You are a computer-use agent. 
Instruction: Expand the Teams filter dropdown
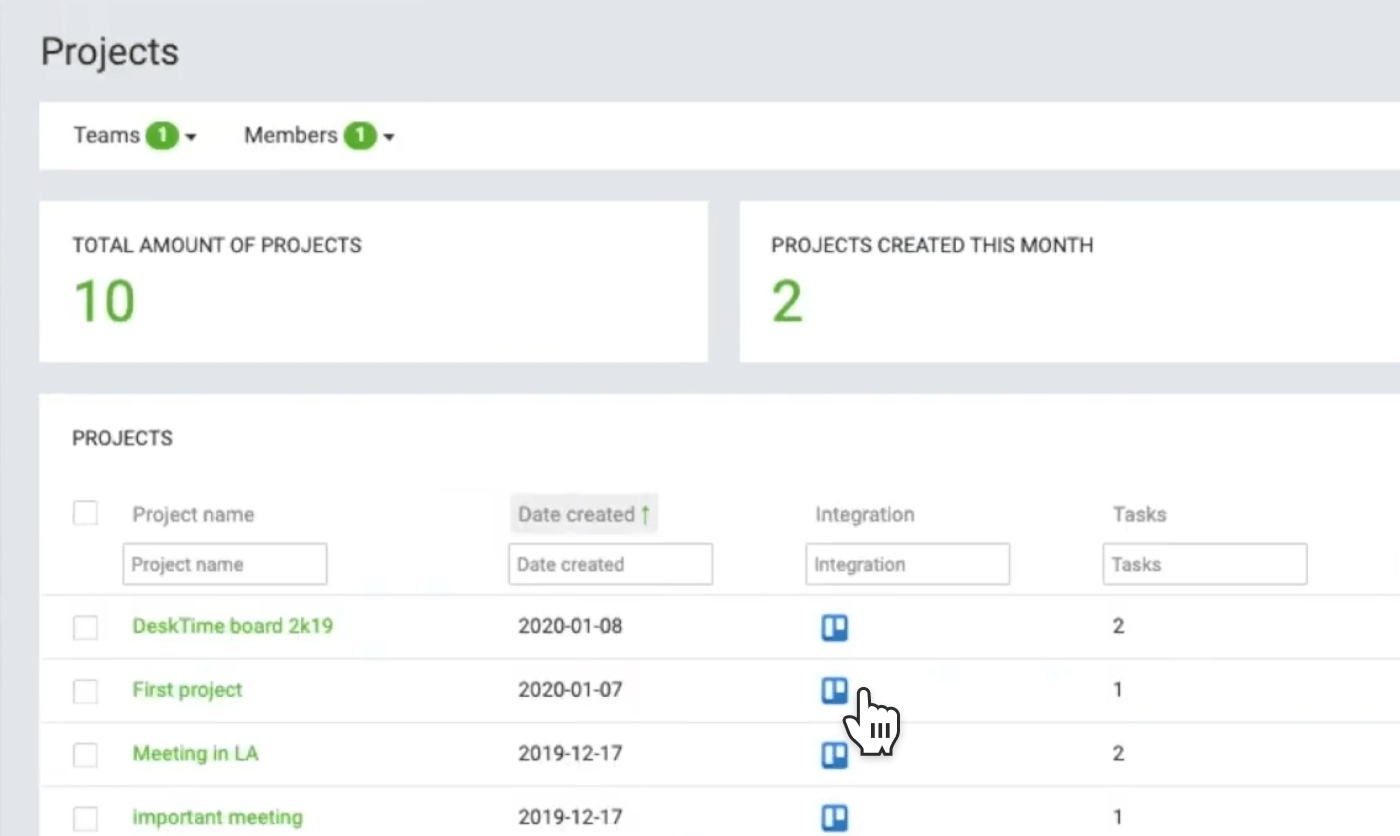coord(192,136)
